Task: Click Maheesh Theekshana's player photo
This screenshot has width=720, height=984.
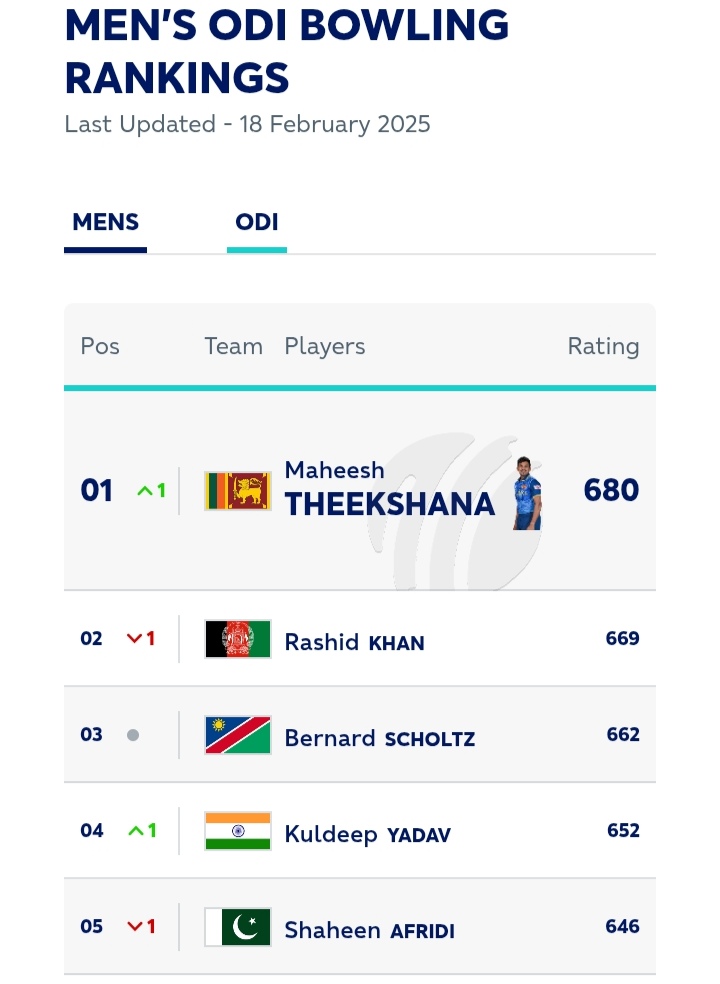Action: click(527, 492)
